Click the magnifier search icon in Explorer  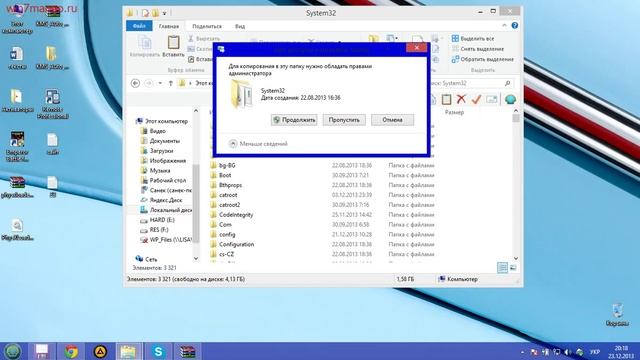tap(508, 83)
